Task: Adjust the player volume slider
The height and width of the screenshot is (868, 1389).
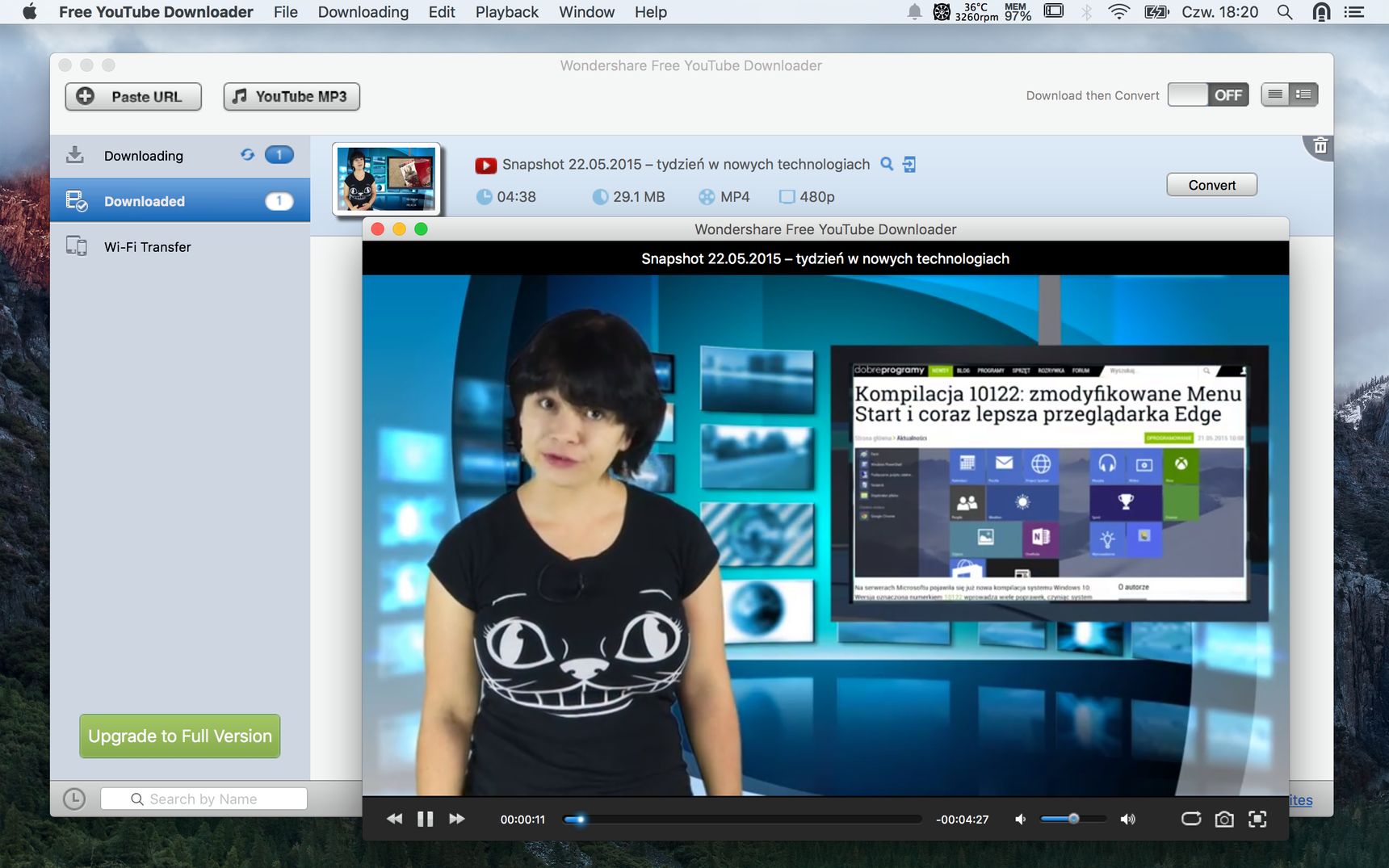Action: pyautogui.click(x=1072, y=819)
